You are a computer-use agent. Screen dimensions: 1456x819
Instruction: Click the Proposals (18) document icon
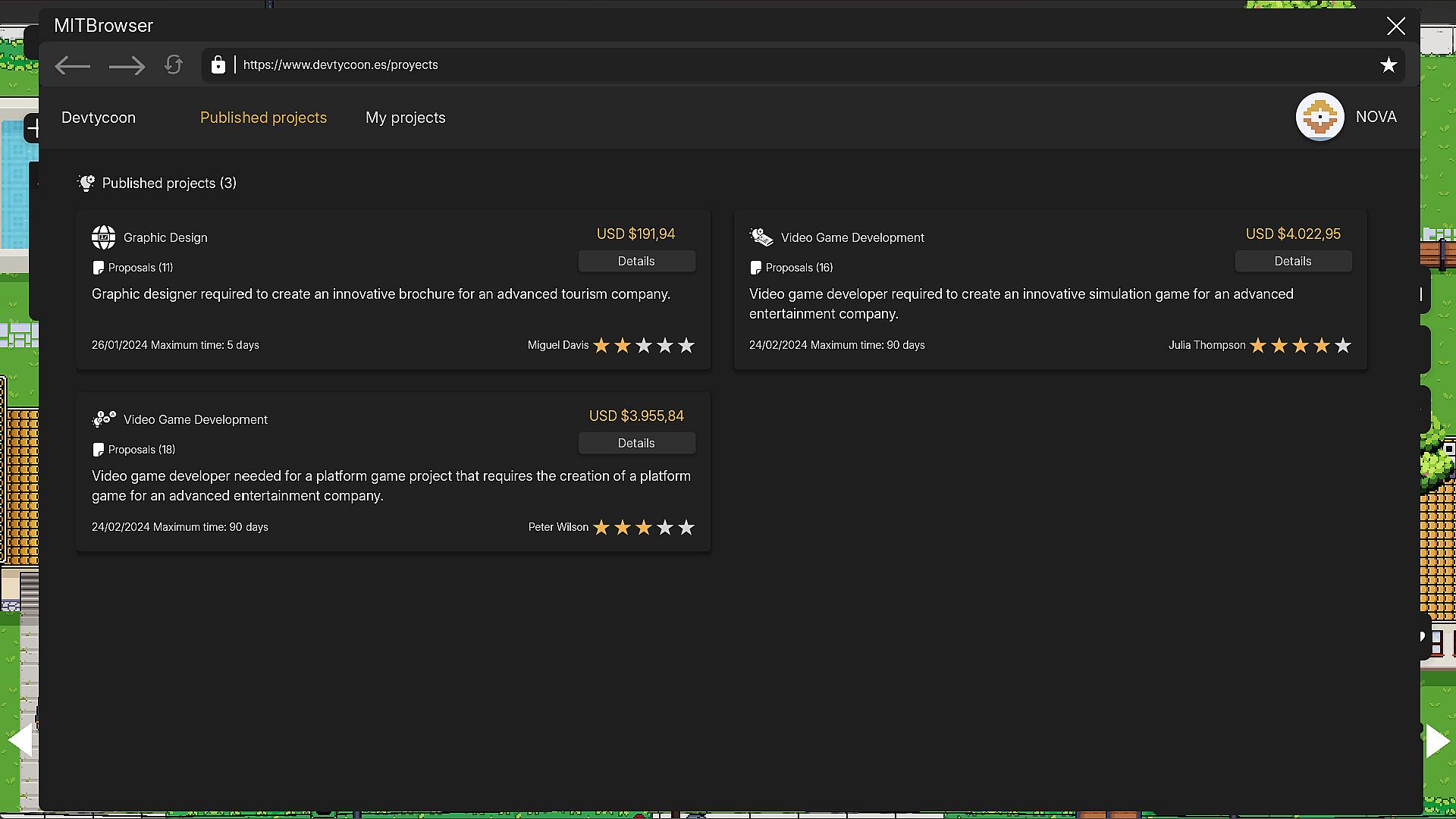(x=98, y=450)
